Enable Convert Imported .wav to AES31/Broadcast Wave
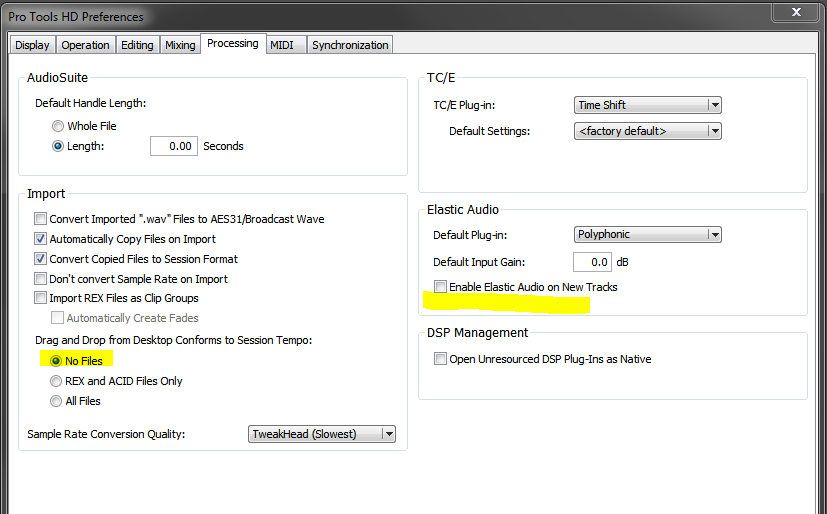The image size is (827, 514). (x=41, y=219)
